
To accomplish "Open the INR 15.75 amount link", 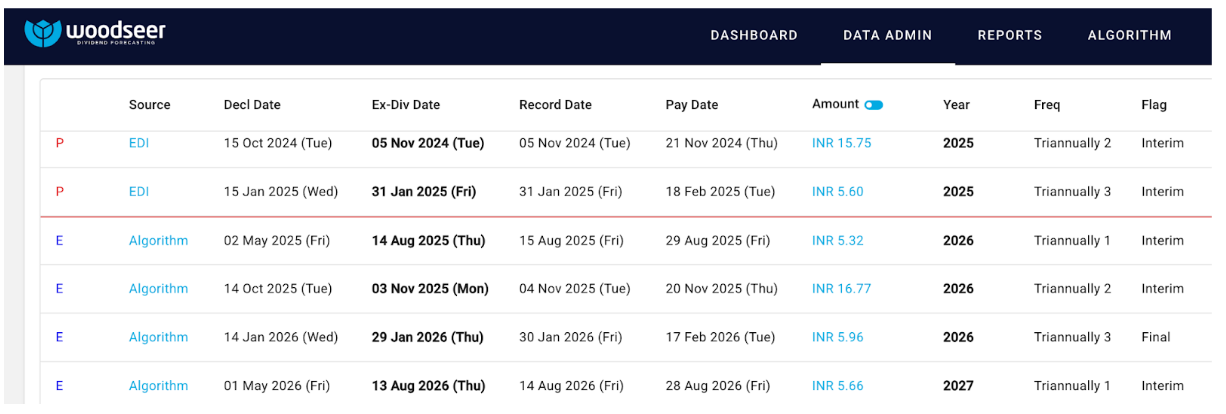I will pos(841,143).
